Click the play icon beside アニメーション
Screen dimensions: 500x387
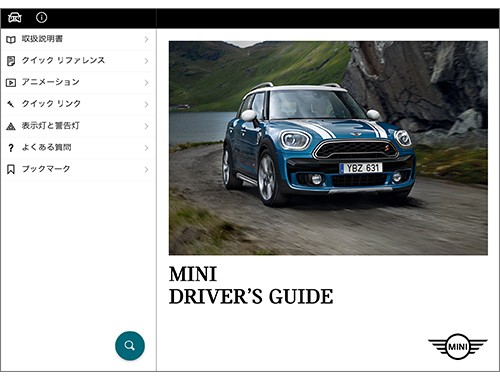point(11,83)
